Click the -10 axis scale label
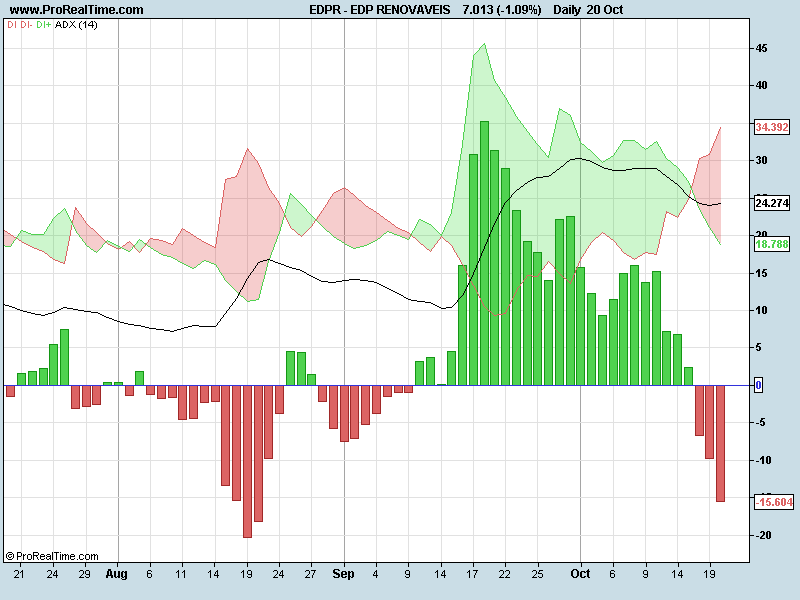The height and width of the screenshot is (600, 800). 763,460
